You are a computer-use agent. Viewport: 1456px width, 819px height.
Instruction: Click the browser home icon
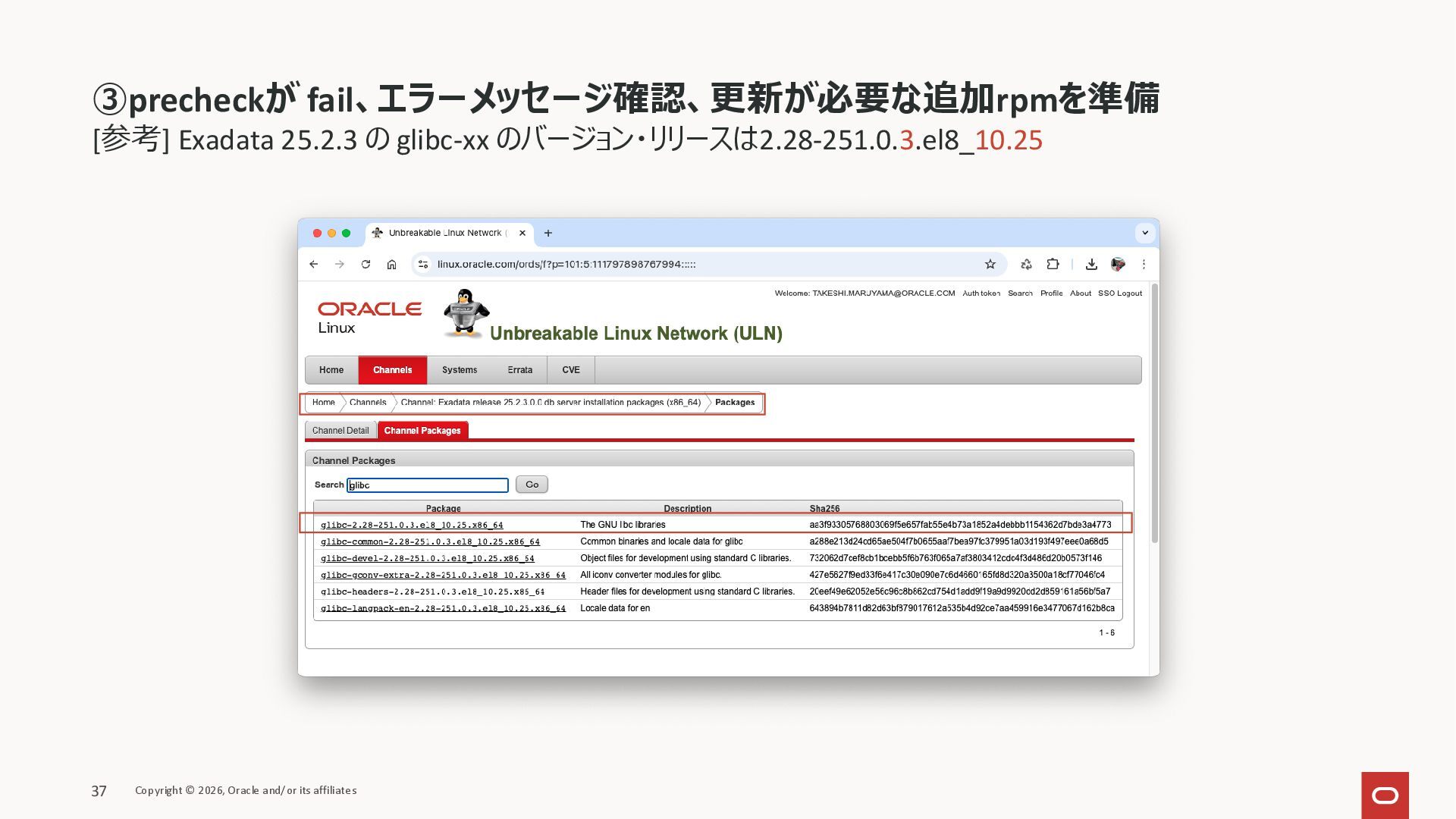(391, 264)
